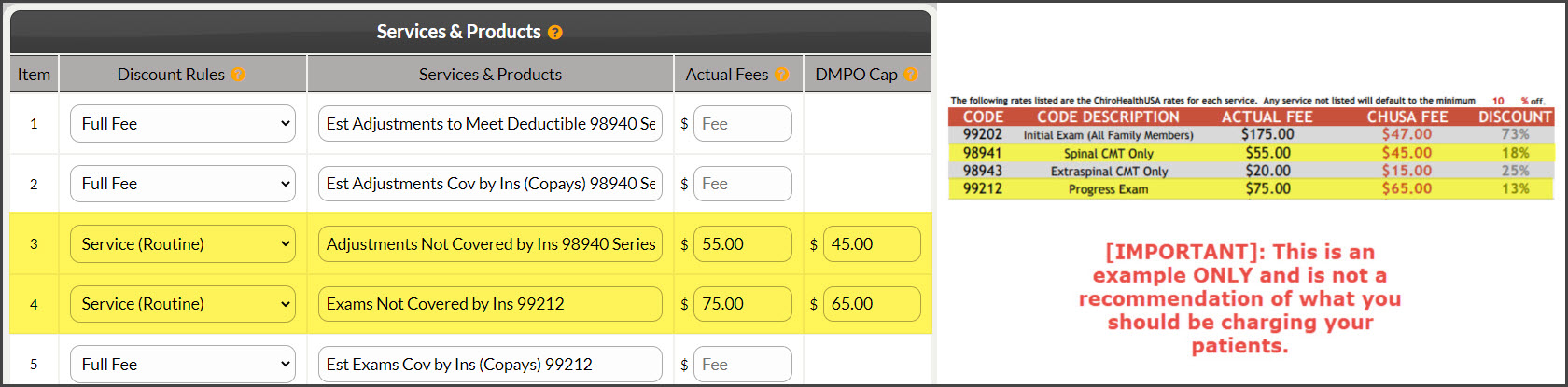1568x387 pixels.
Task: Click Est Exams Cov by Ins field
Action: pos(490,365)
